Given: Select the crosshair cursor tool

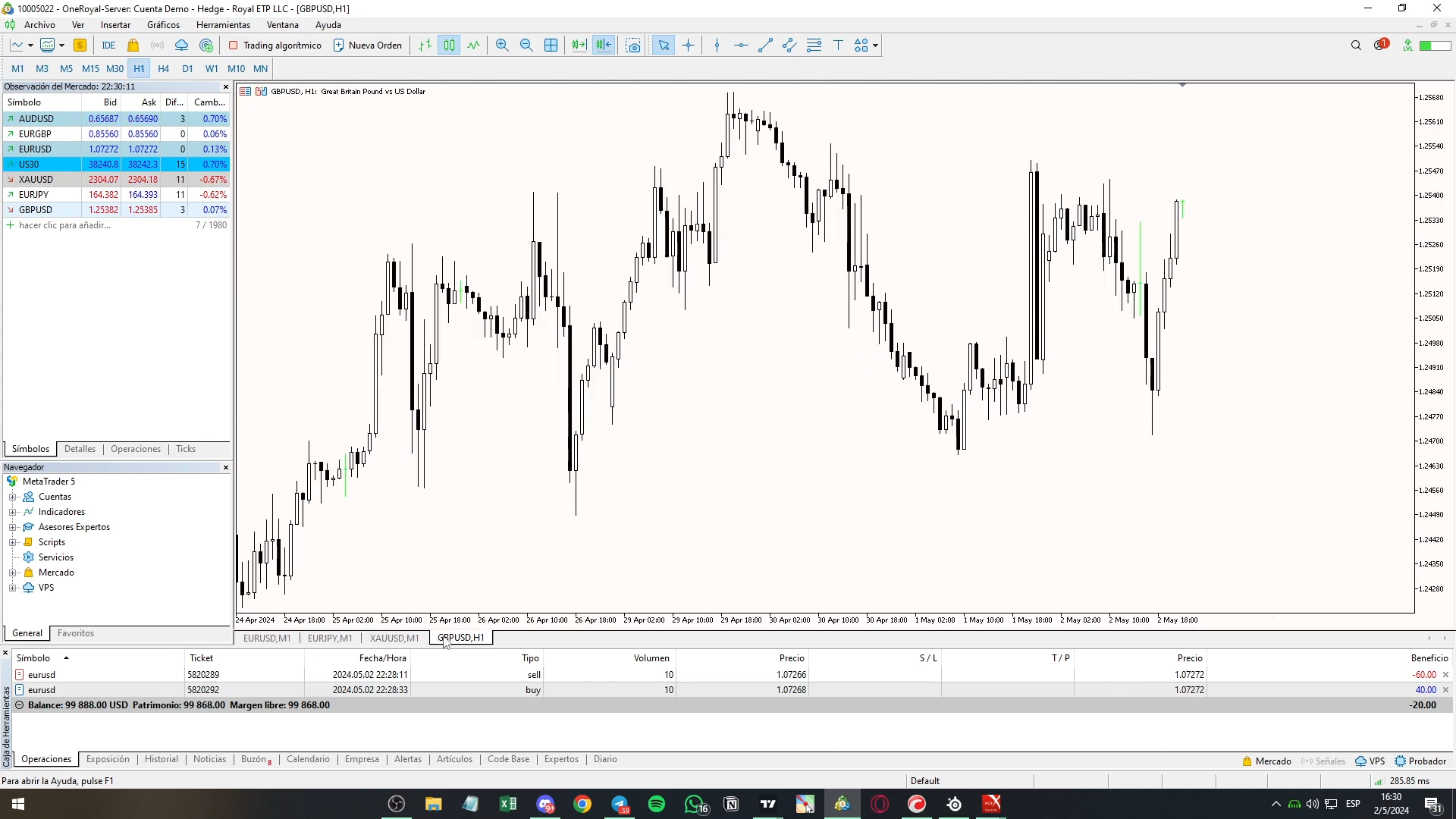Looking at the screenshot, I should (x=688, y=45).
